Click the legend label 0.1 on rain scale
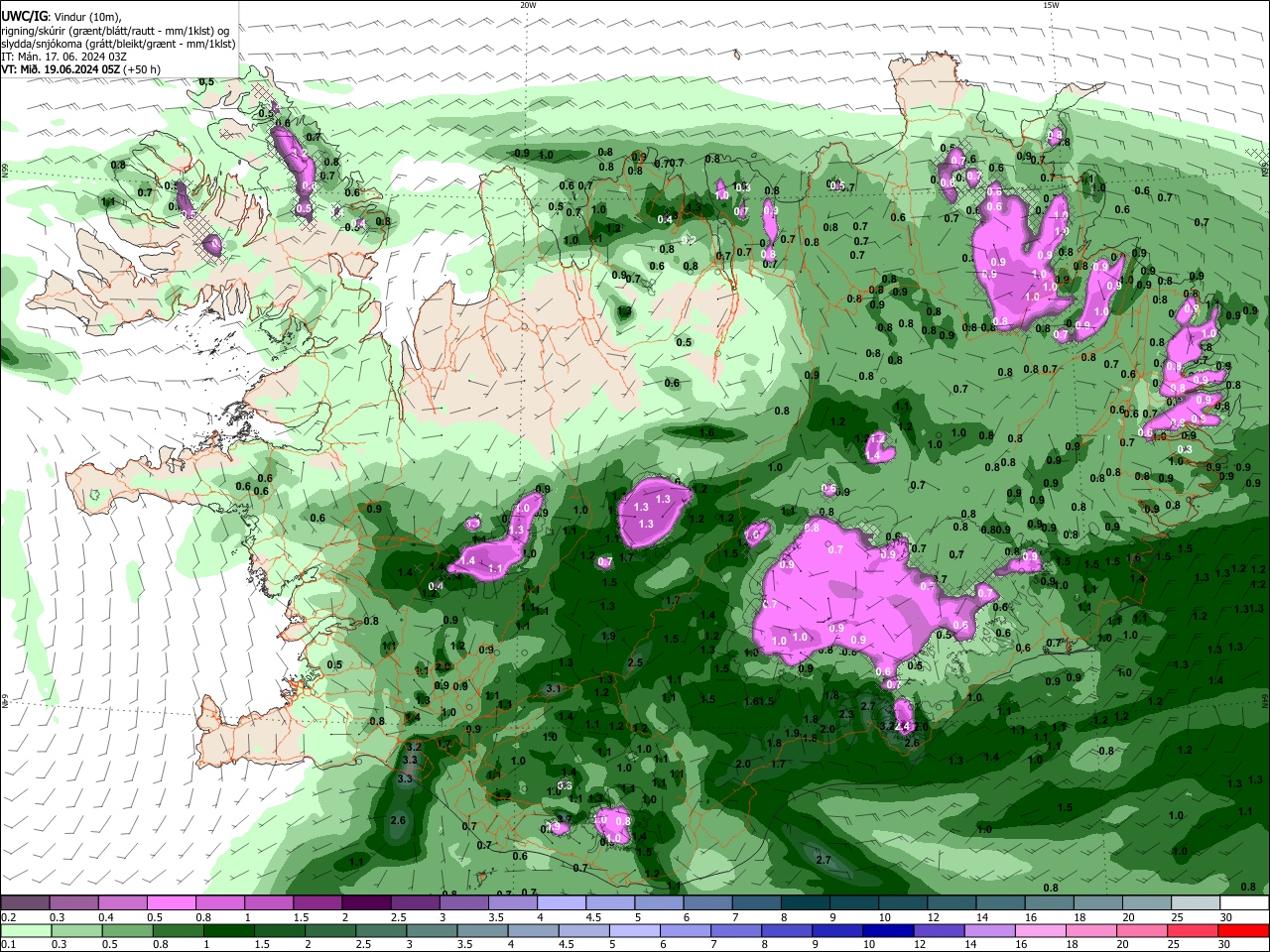 (8, 945)
